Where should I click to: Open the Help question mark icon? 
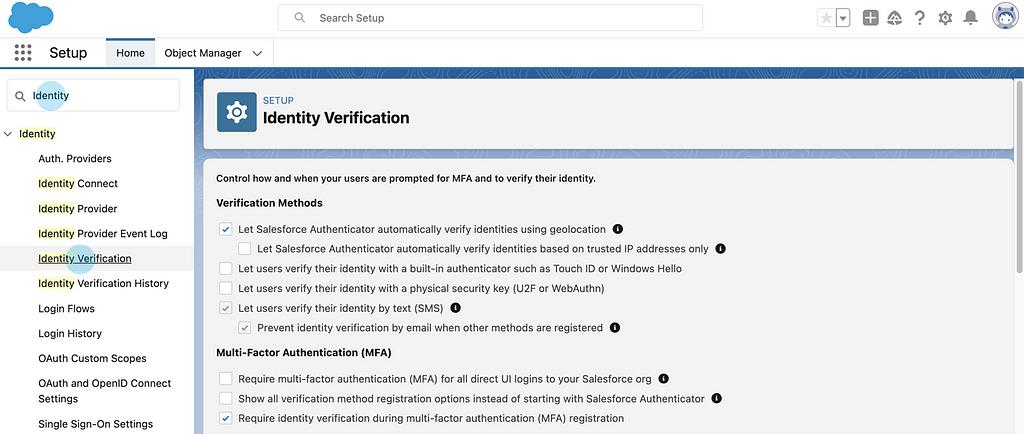pyautogui.click(x=919, y=18)
